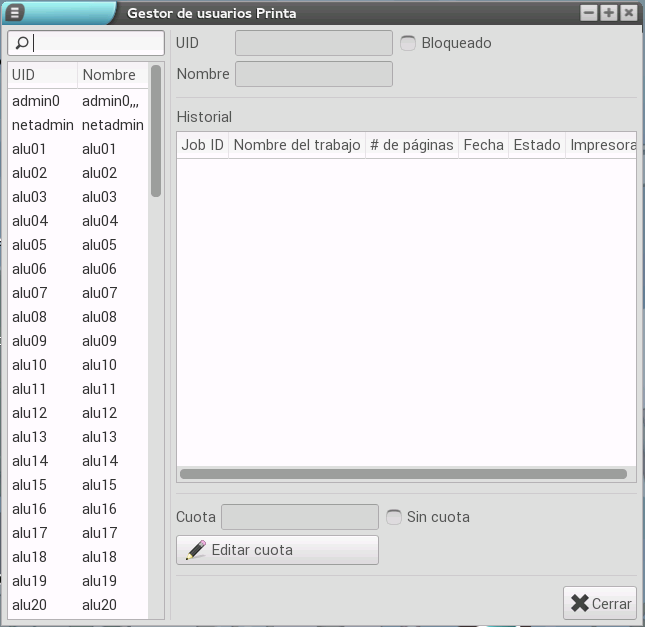Select user admin0 in the list

tap(36, 101)
